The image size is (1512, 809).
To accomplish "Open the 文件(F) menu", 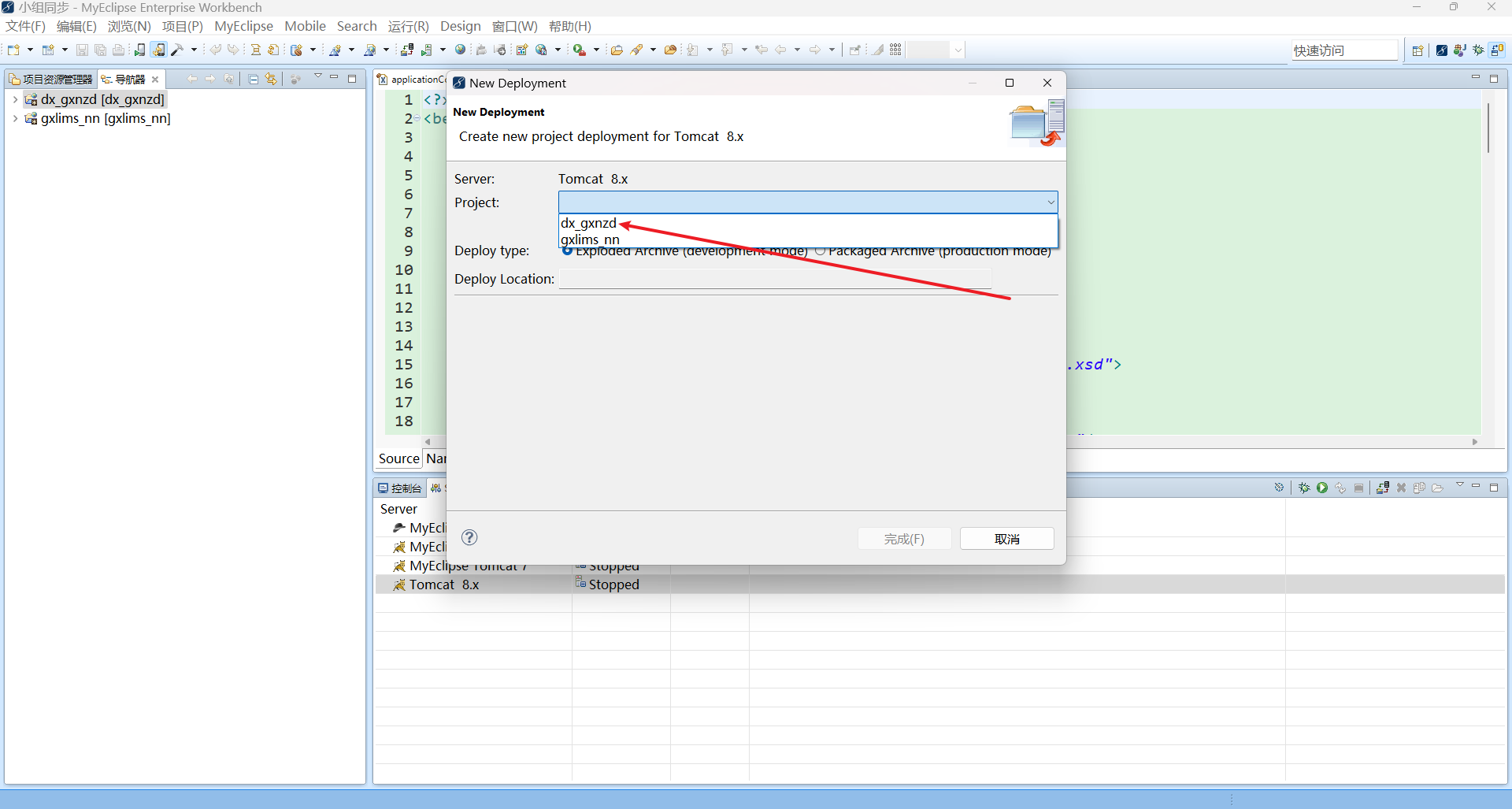I will pyautogui.click(x=26, y=26).
